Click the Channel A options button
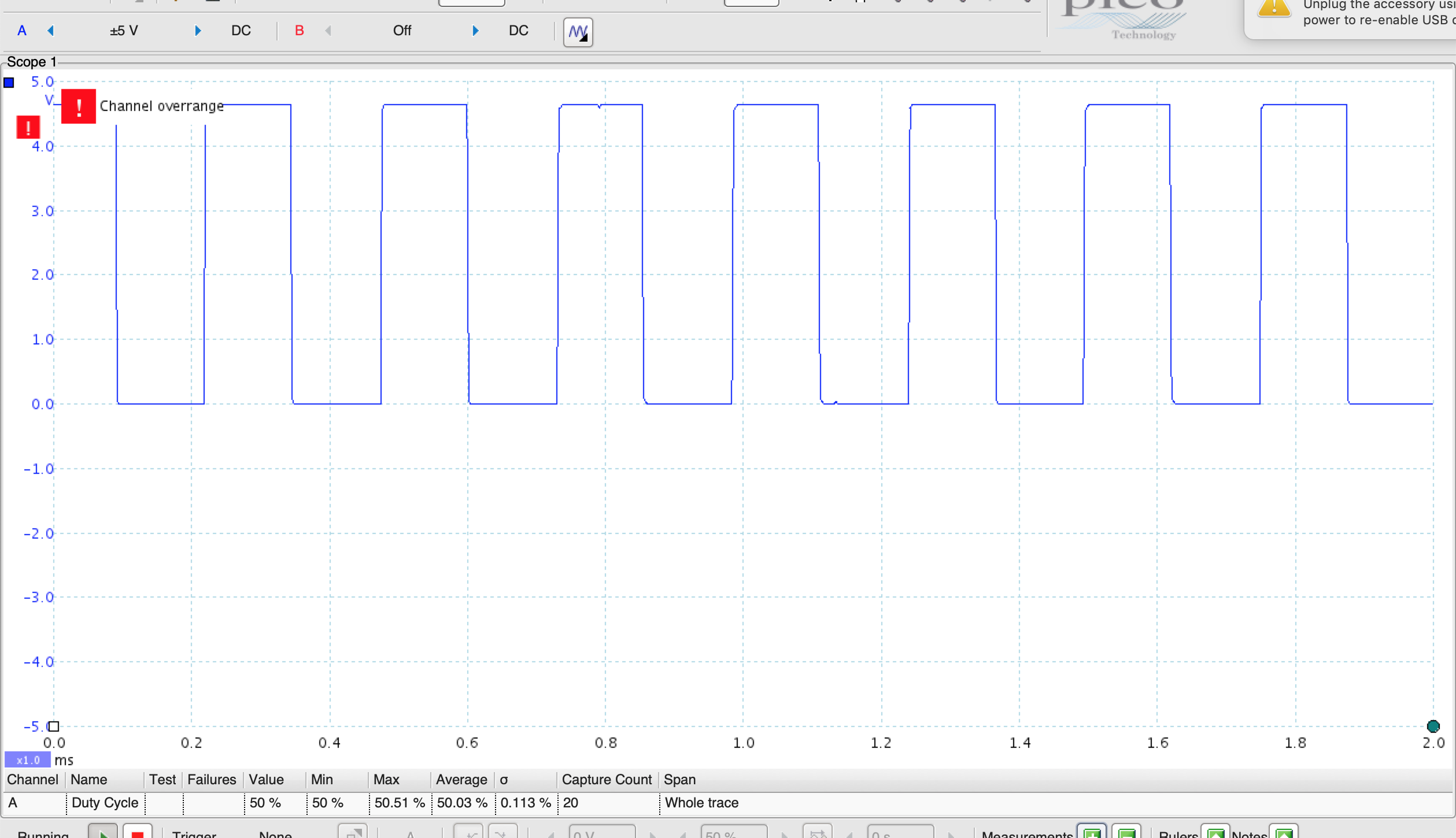Image resolution: width=1456 pixels, height=838 pixels. coord(21,31)
